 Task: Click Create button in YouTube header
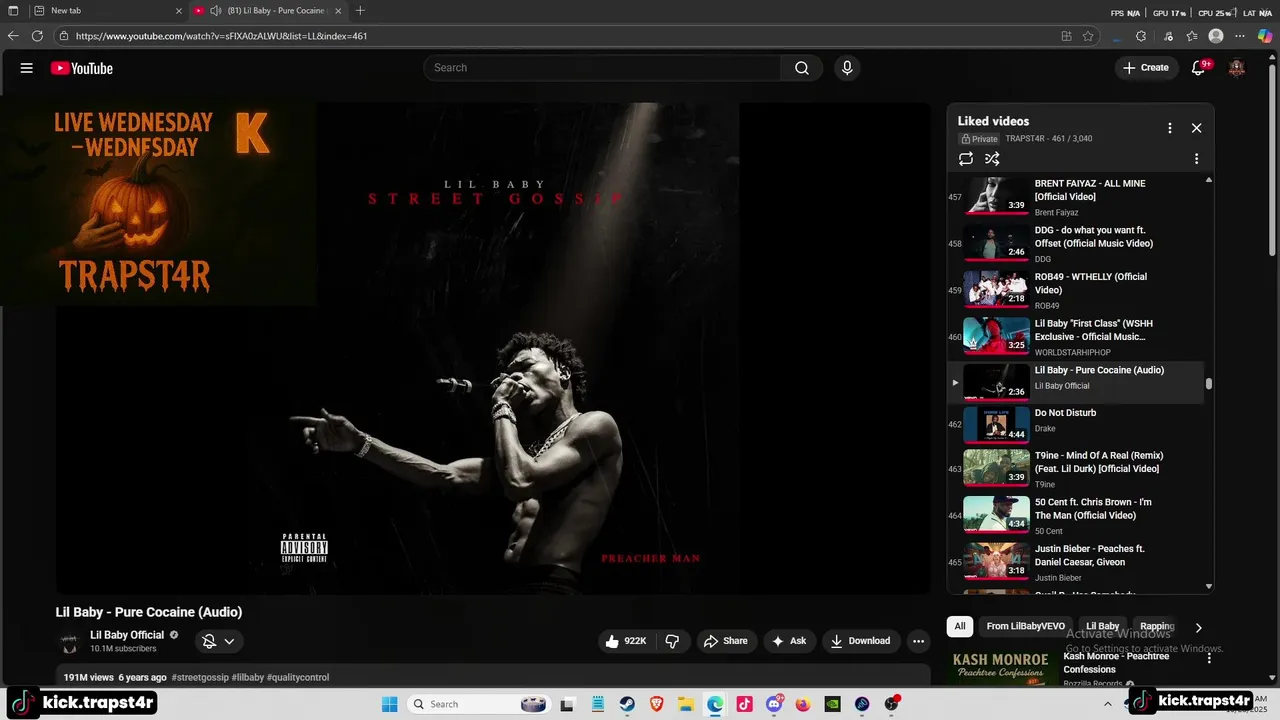point(1146,68)
